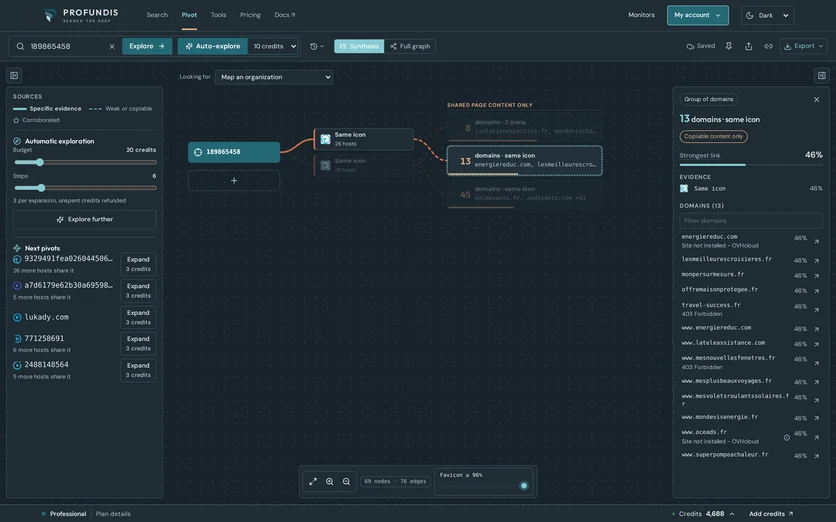Expand the lukady.com pivot
This screenshot has width=836, height=522.
pos(138,317)
